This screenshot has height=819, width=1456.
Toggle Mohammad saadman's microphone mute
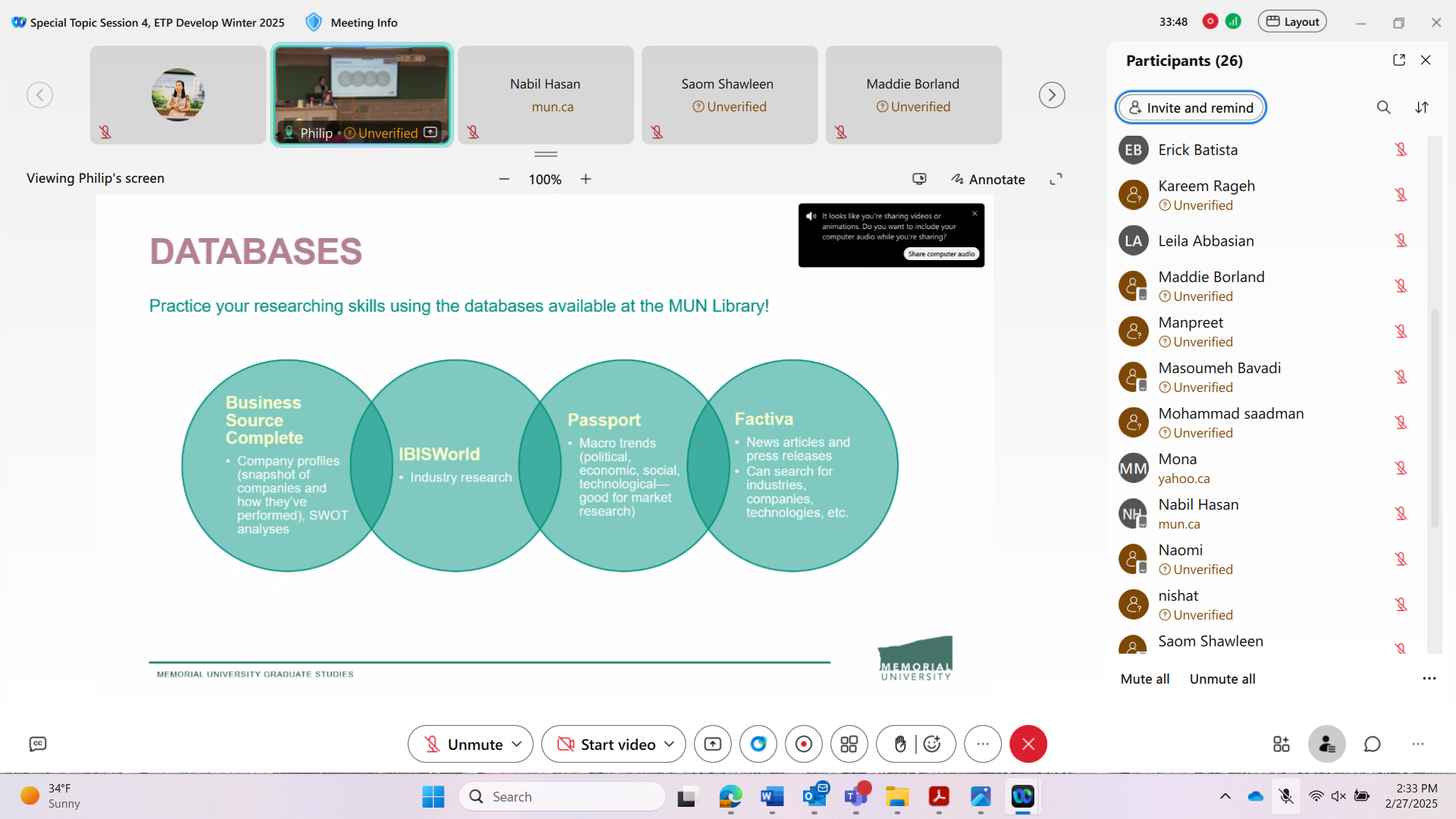click(1401, 422)
